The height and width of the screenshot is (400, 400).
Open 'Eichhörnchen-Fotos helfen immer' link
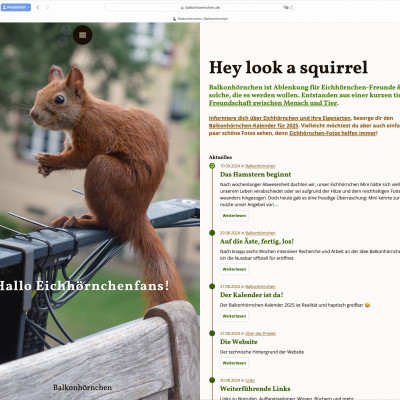(333, 133)
